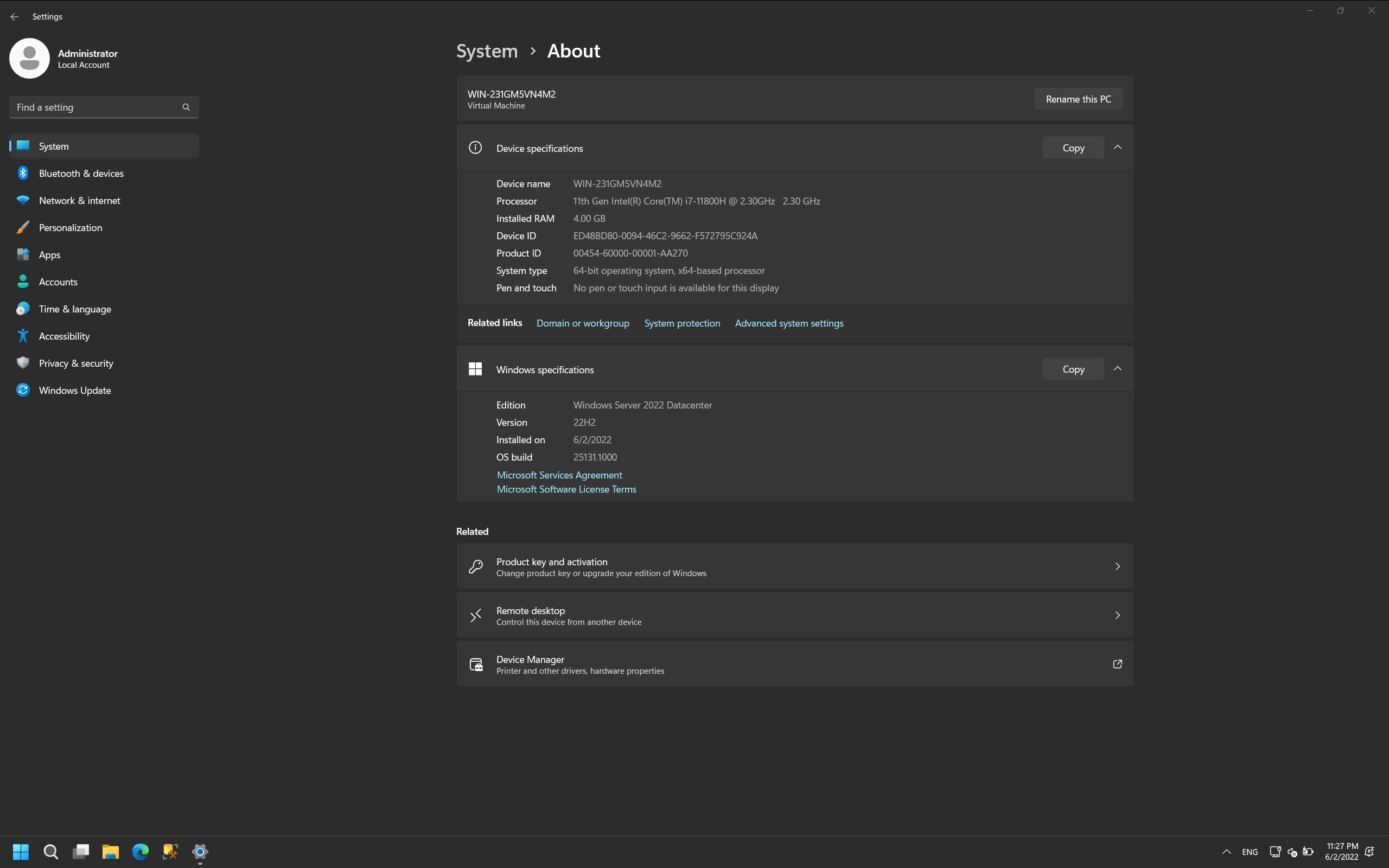Screen dimensions: 1389x868
Task: Click the Administrator profile avatar
Action: (x=29, y=58)
